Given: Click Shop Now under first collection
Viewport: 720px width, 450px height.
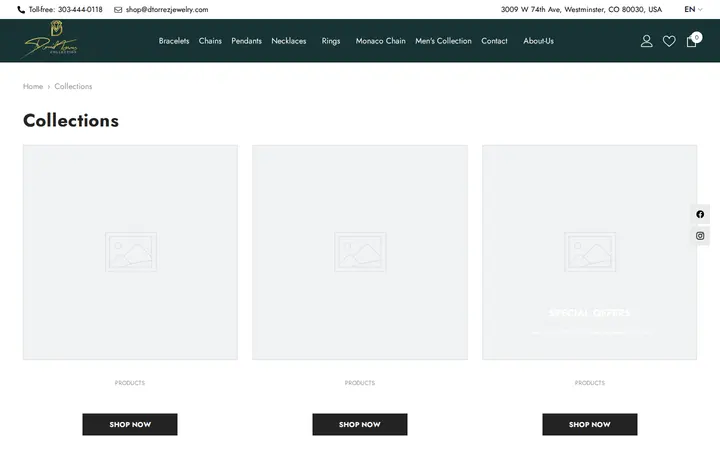Looking at the screenshot, I should (130, 424).
